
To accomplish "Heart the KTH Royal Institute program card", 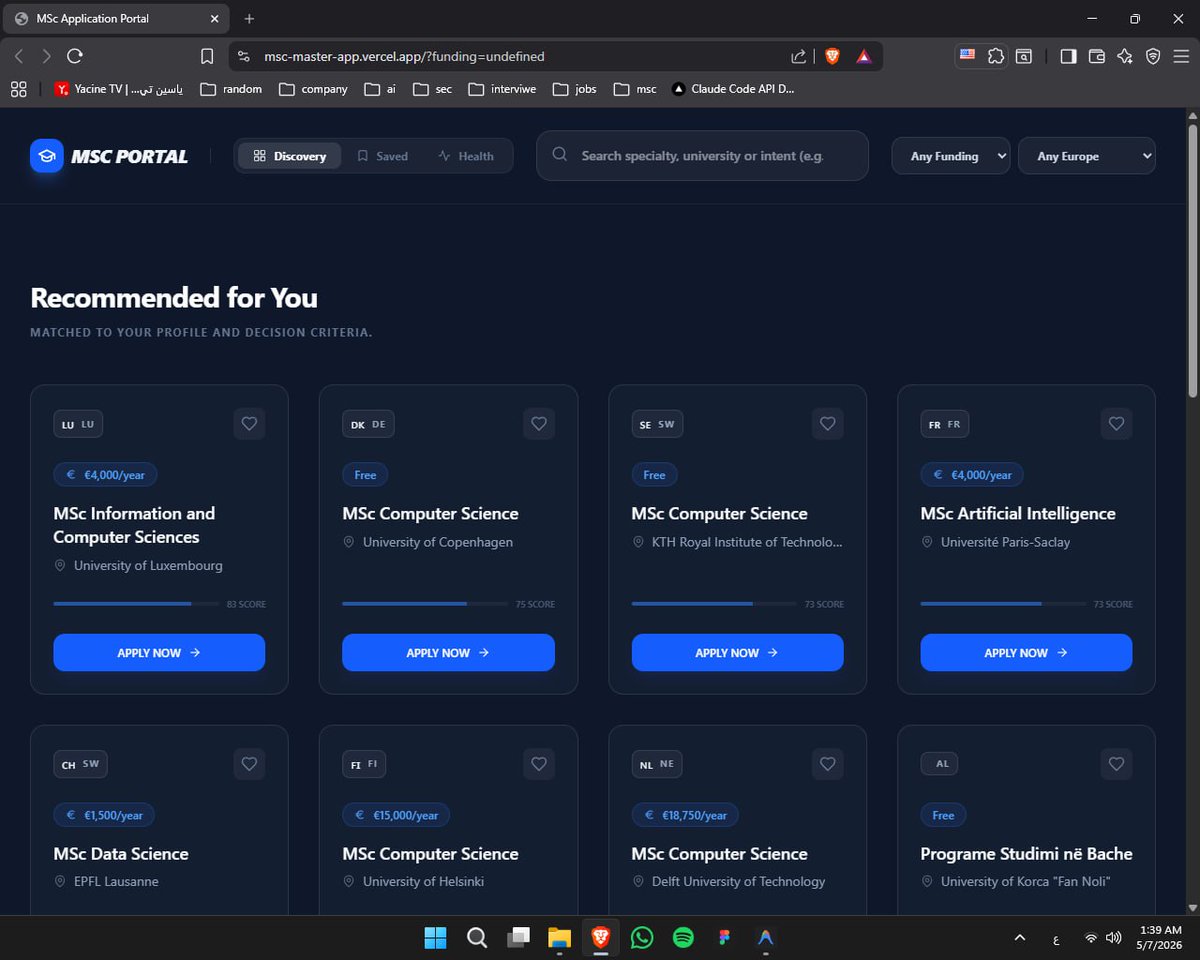I will (x=828, y=424).
